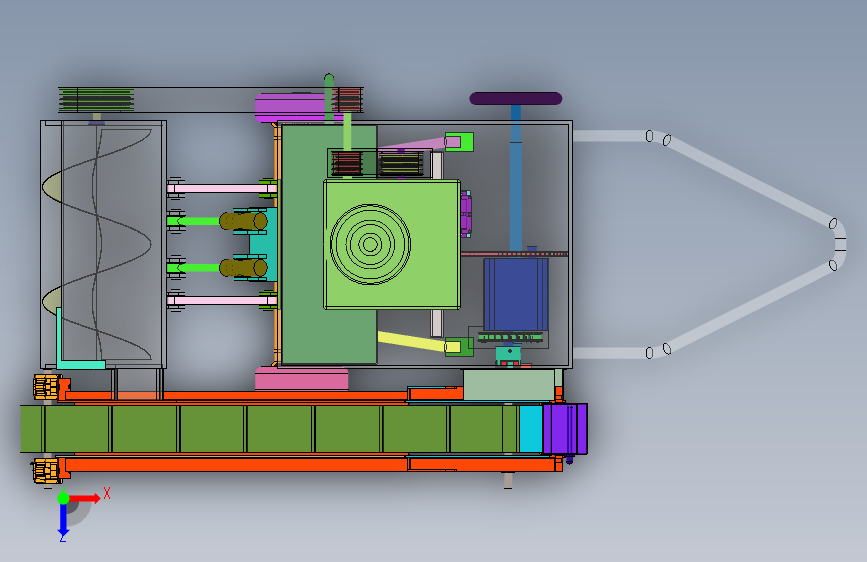Image resolution: width=867 pixels, height=562 pixels.
Task: Select the dark blue motor block
Action: click(516, 294)
